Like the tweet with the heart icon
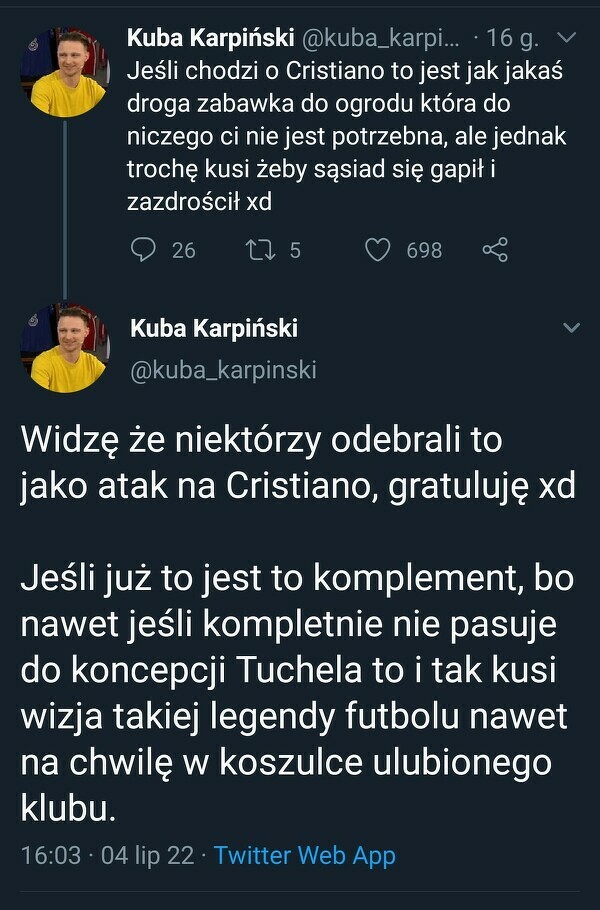This screenshot has height=910, width=600. [x=377, y=250]
